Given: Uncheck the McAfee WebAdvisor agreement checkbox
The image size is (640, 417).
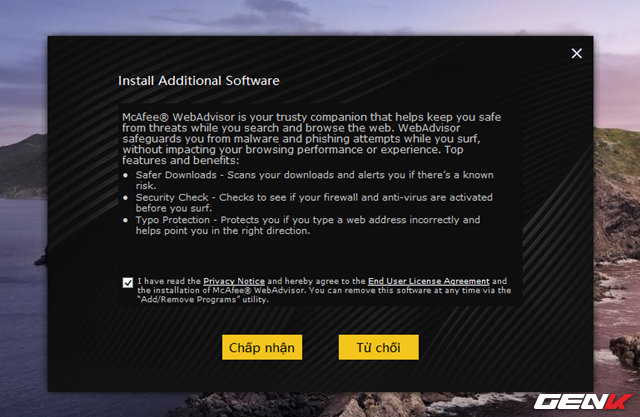Looking at the screenshot, I should click(128, 282).
